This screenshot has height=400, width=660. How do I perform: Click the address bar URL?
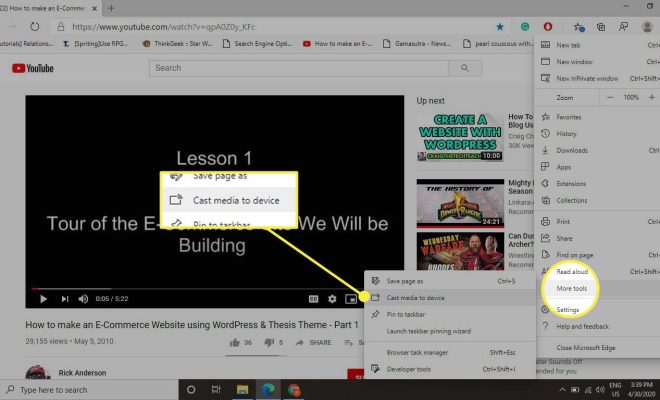pyautogui.click(x=164, y=27)
